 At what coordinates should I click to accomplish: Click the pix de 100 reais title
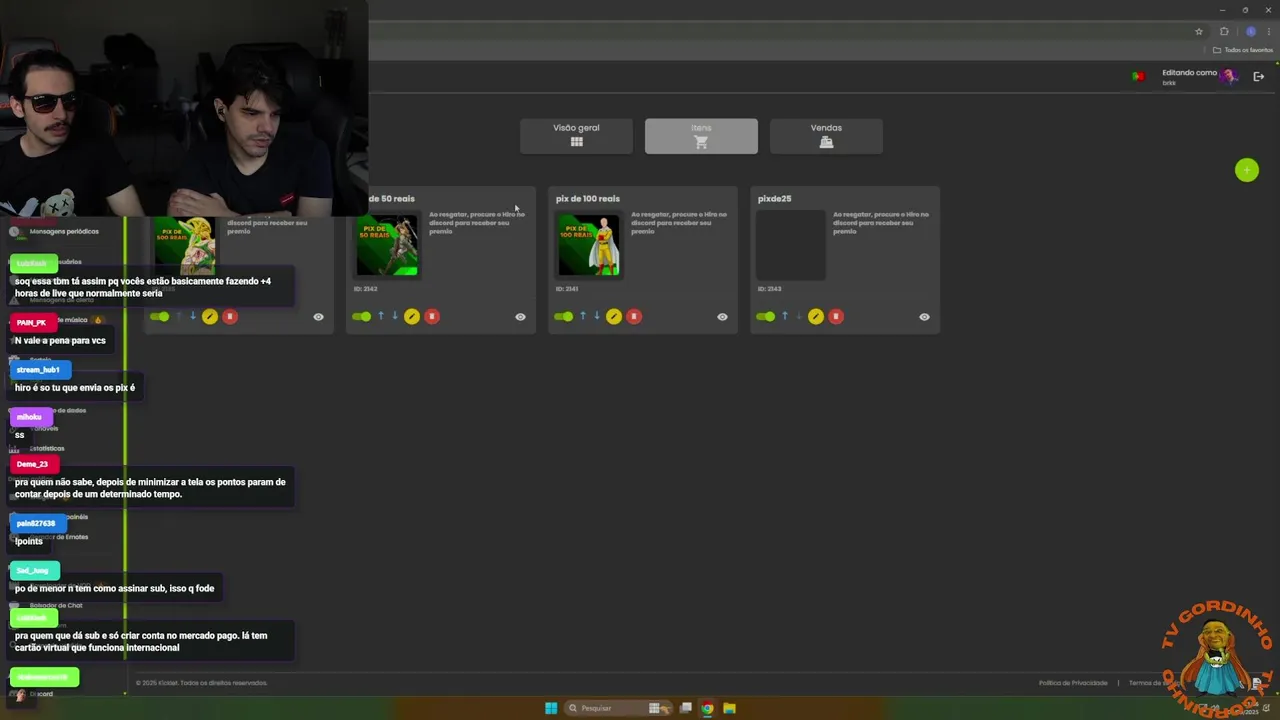coord(587,198)
